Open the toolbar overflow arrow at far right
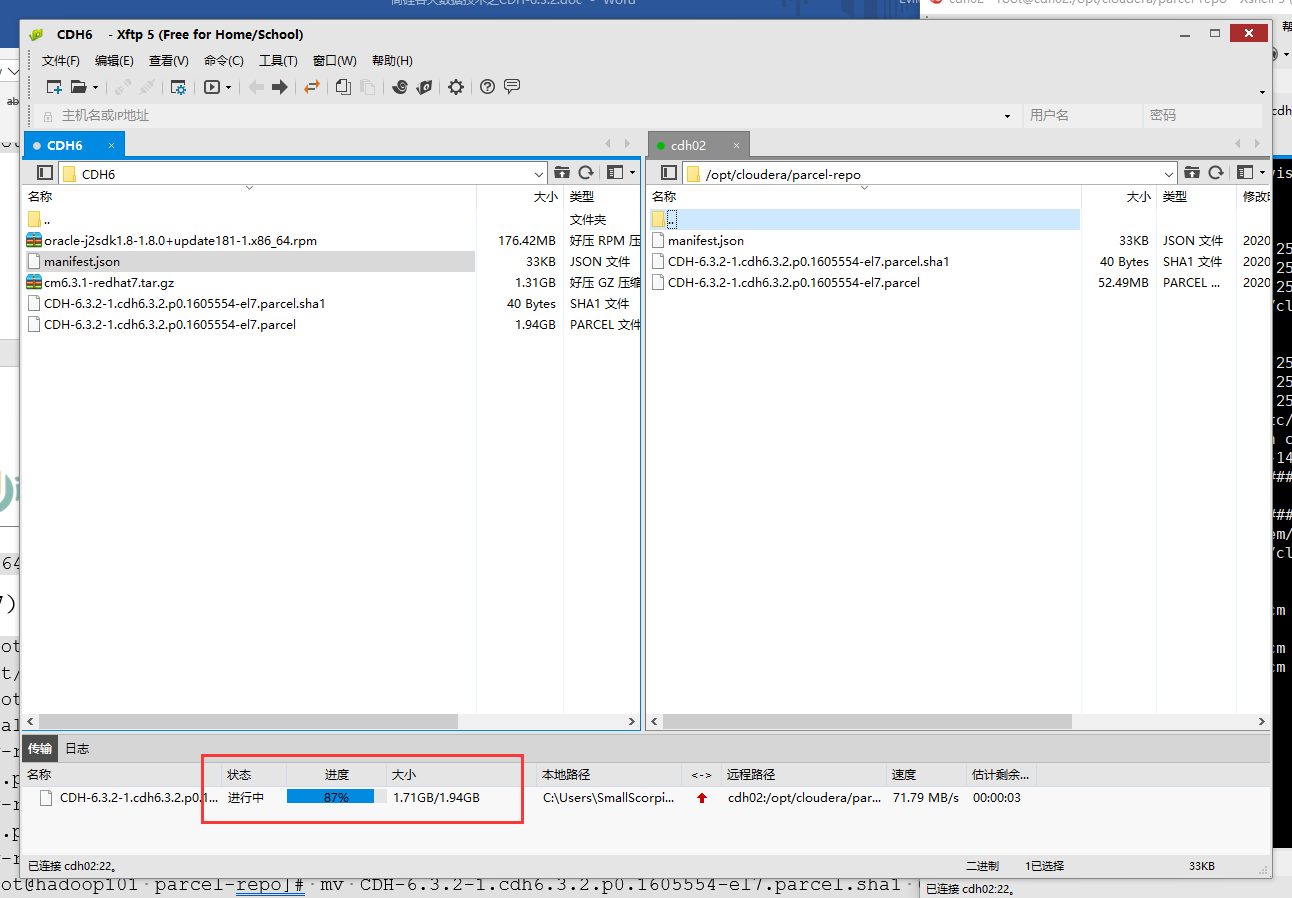 [1262, 92]
